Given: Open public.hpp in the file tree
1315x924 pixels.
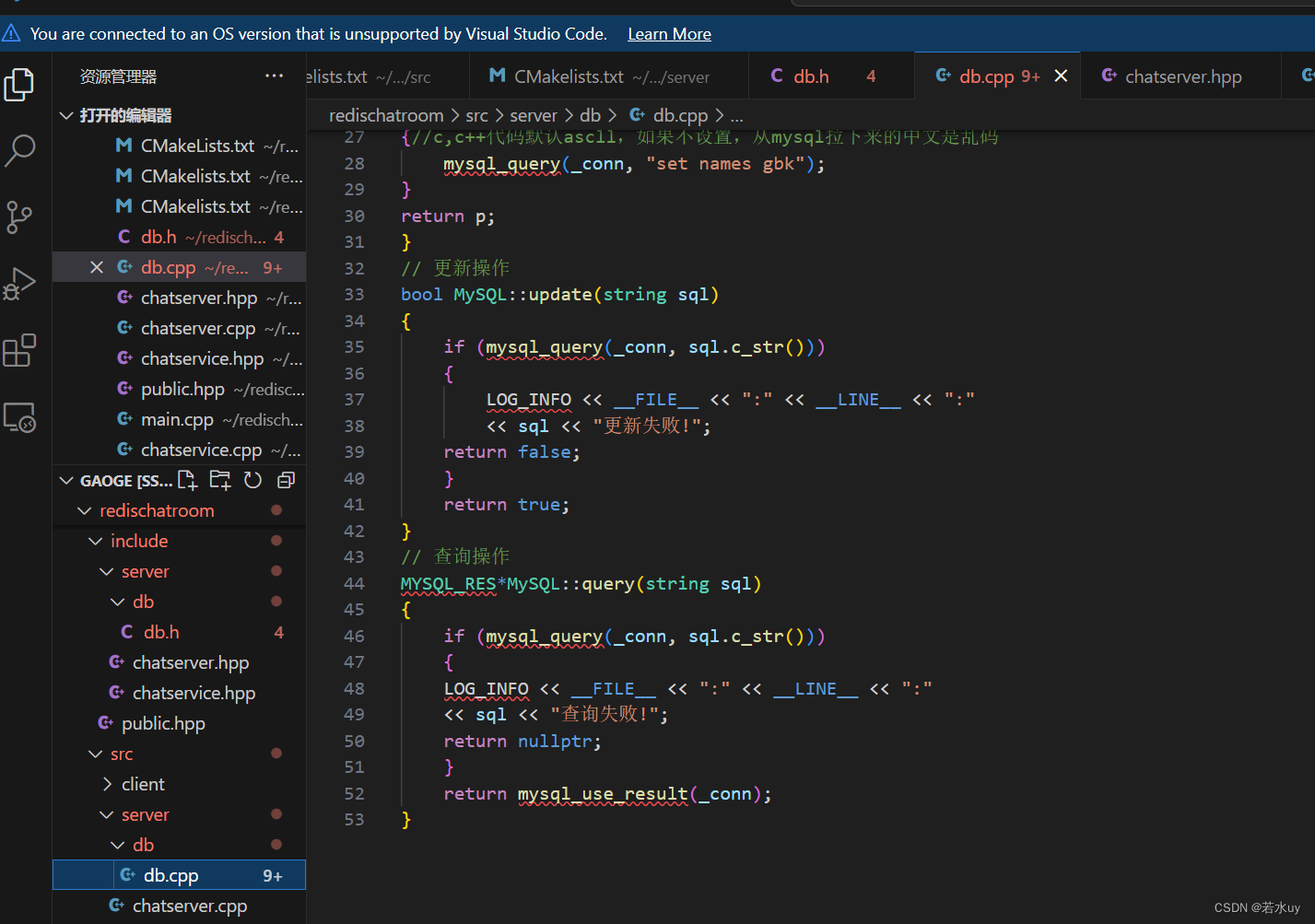Looking at the screenshot, I should (x=180, y=723).
